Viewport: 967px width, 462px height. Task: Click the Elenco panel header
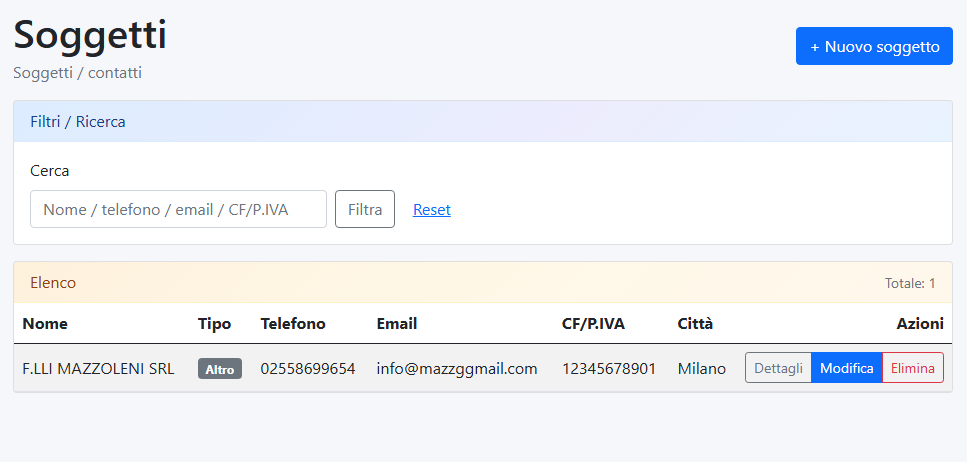coord(53,283)
